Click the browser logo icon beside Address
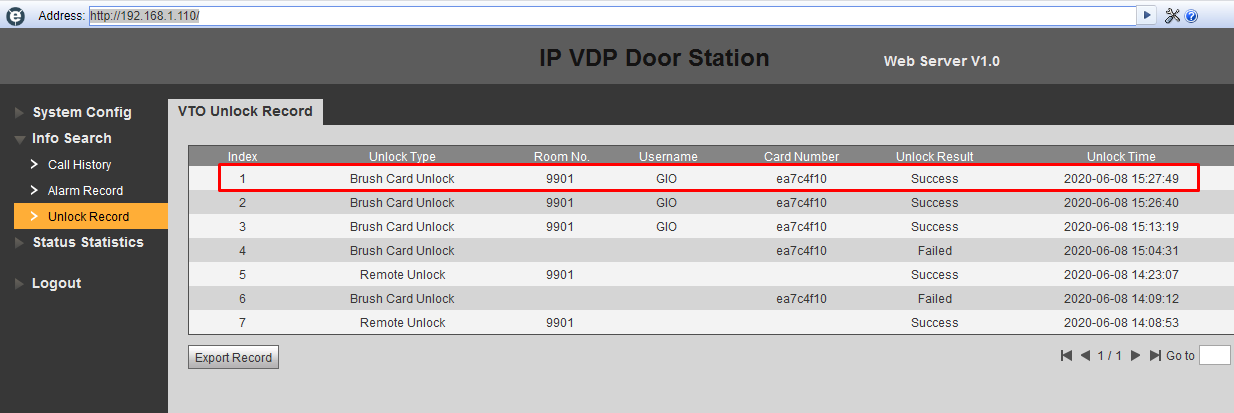 pyautogui.click(x=15, y=16)
